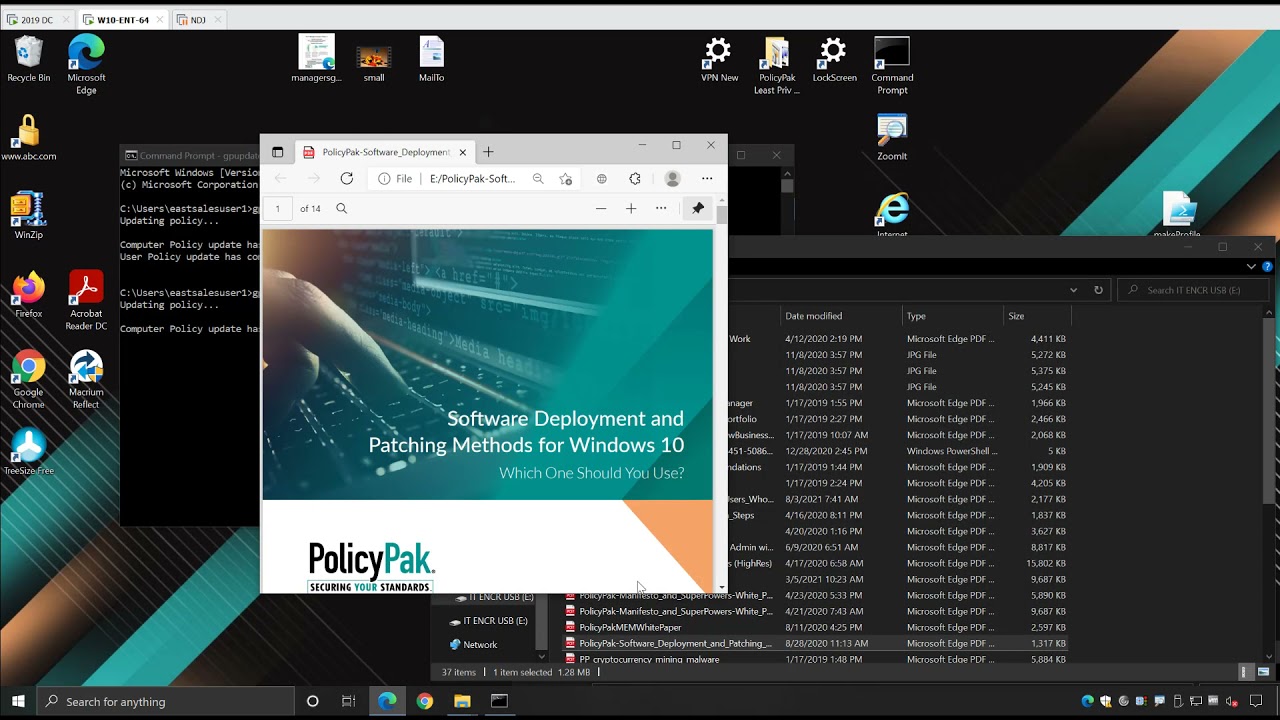1280x720 pixels.
Task: Sort File Explorer by Date modified column
Action: click(840, 316)
